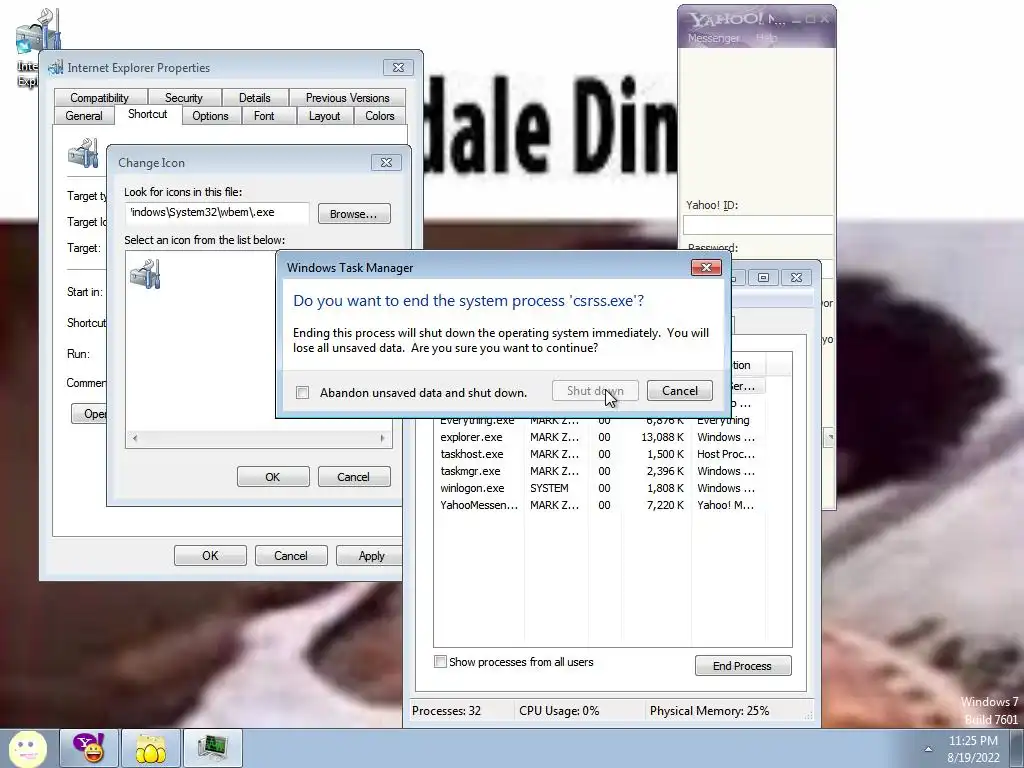Viewport: 1024px width, 768px height.
Task: Close the Windows Task Manager prompt
Action: pos(706,268)
